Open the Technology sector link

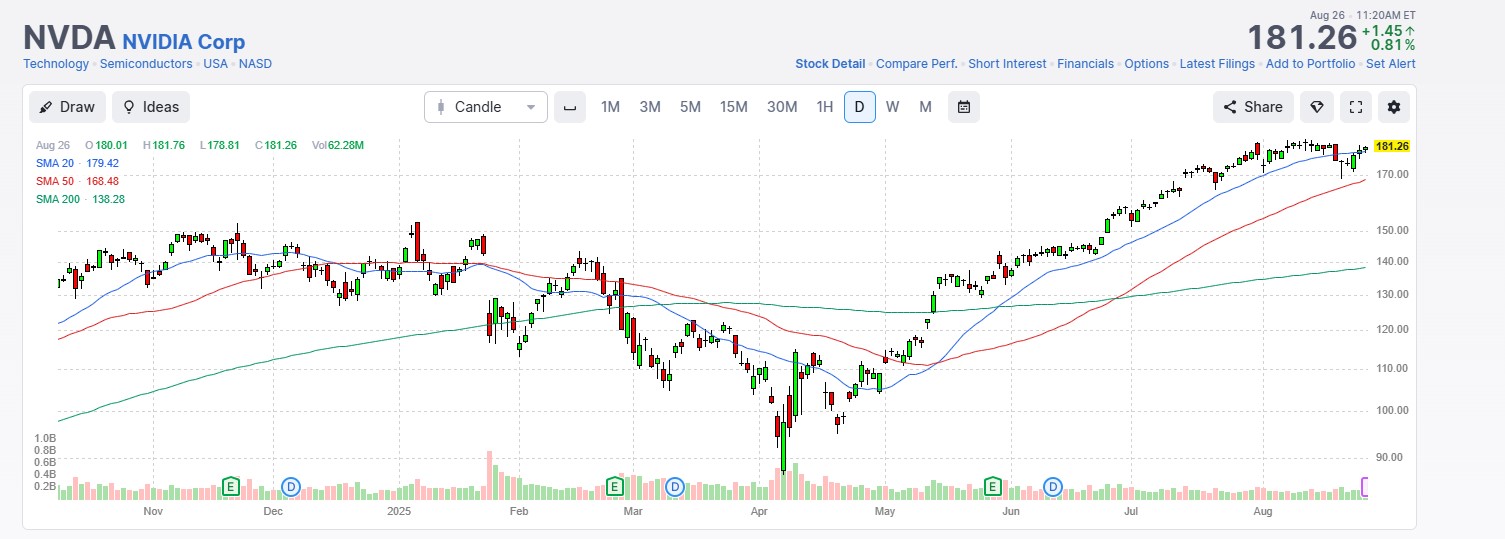point(56,64)
